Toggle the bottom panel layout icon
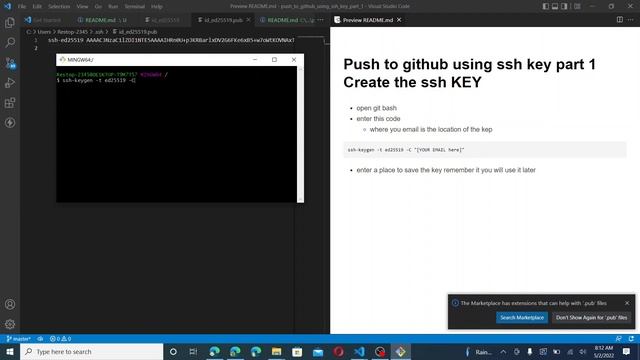Image resolution: width=640 pixels, height=360 pixels. point(555,6)
